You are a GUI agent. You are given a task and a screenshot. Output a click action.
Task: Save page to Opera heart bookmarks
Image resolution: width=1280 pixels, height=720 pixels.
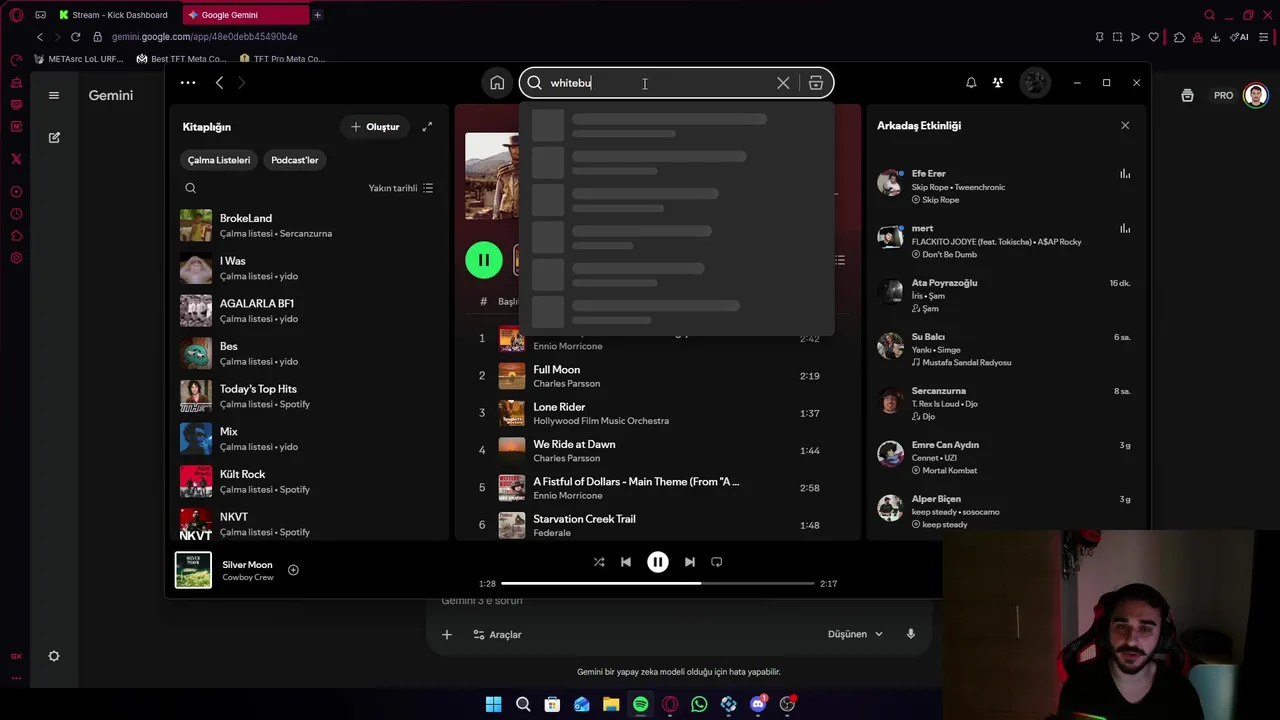pos(1153,37)
